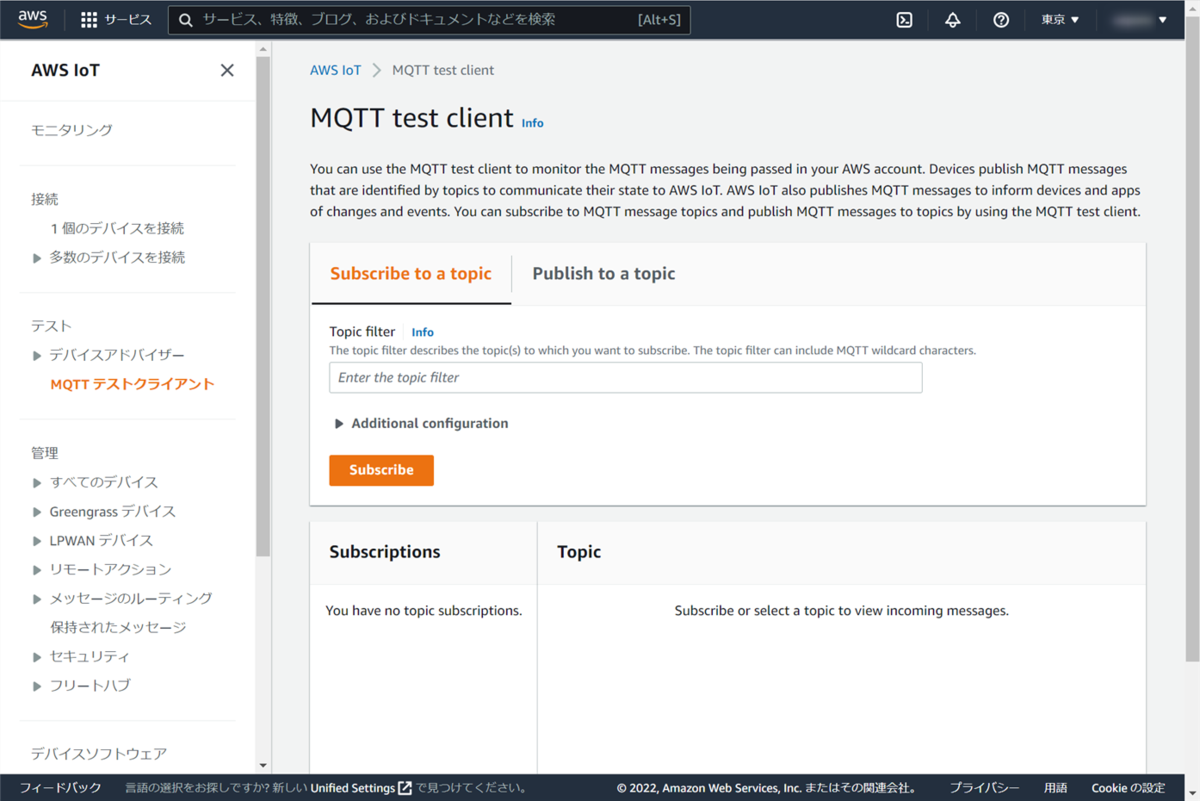The width and height of the screenshot is (1200, 801).
Task: Open the AWS home logo
Action: [32, 19]
